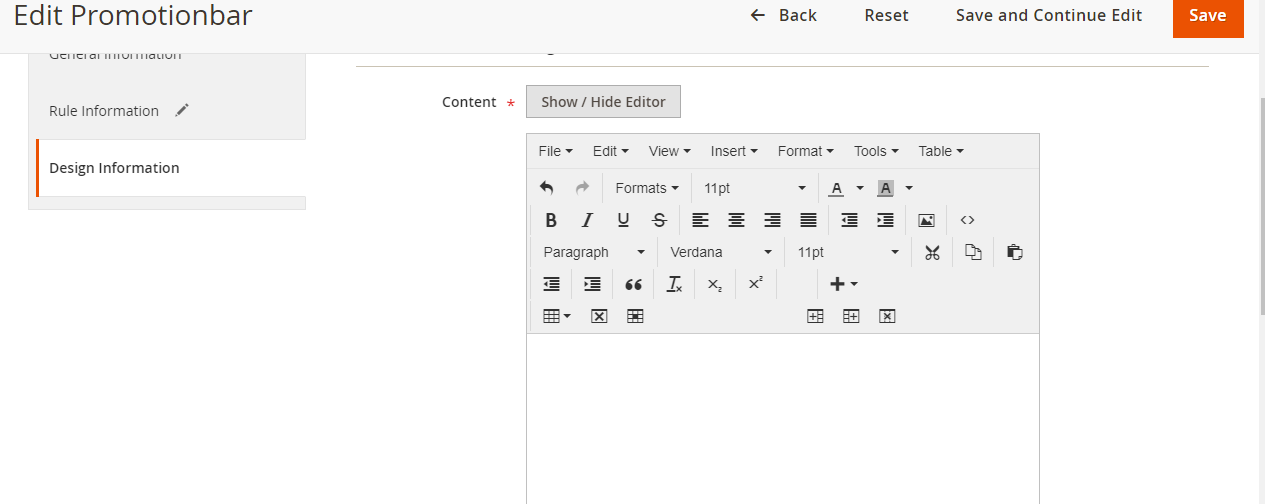
Task: Open source code view icon
Action: point(967,220)
